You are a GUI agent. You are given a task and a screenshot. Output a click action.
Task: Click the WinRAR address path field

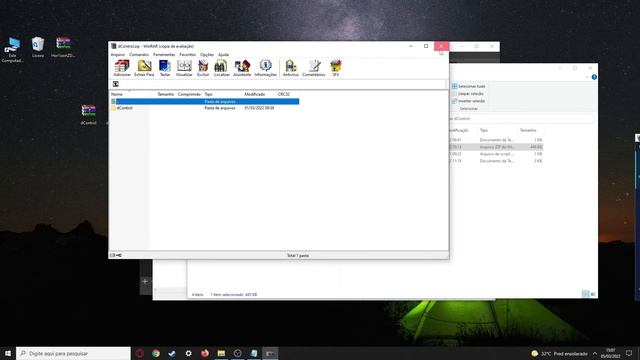(x=282, y=84)
